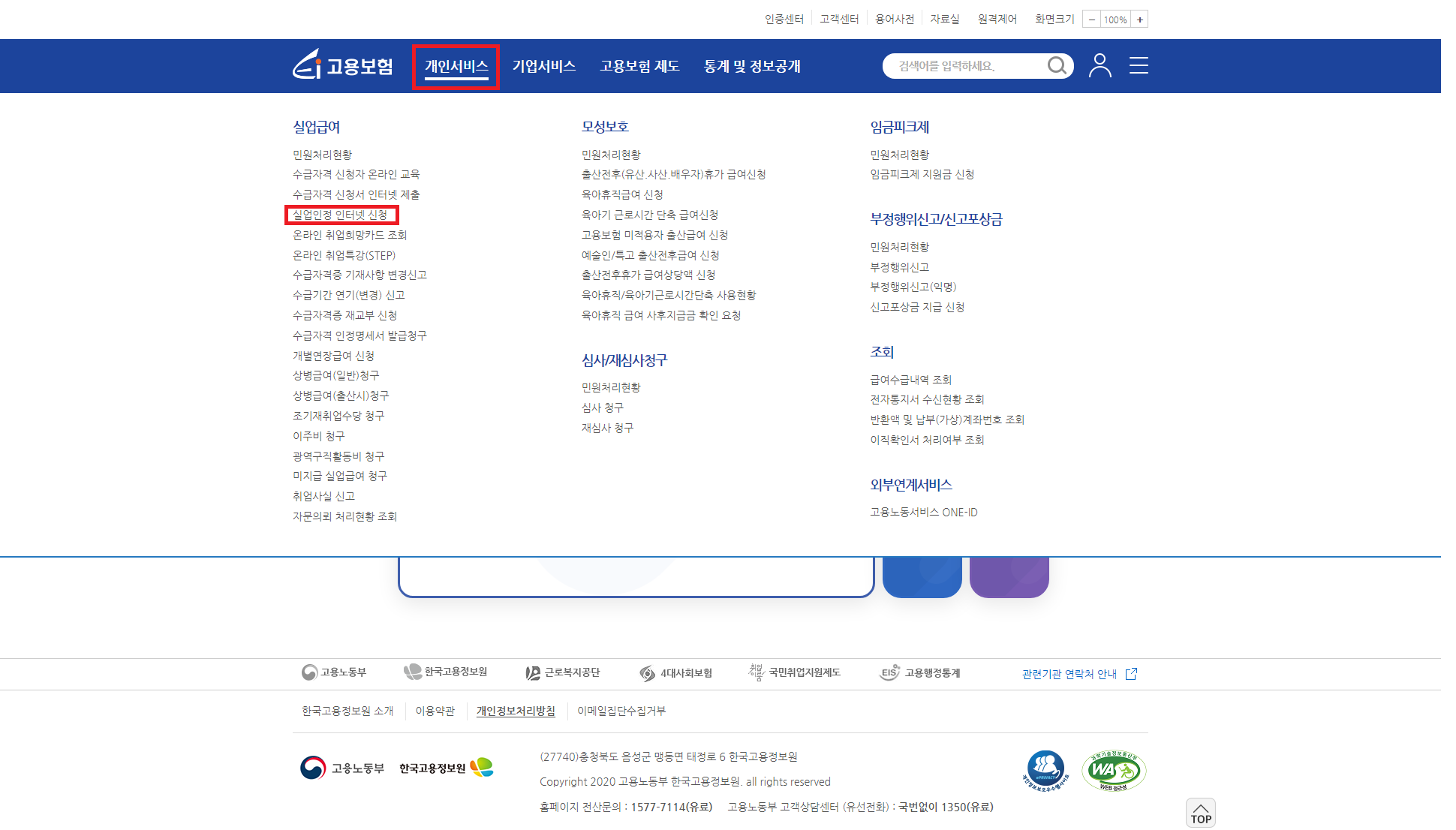Go to 인증센터 in top utility bar
Screen dimensions: 1456x830
pyautogui.click(x=784, y=19)
